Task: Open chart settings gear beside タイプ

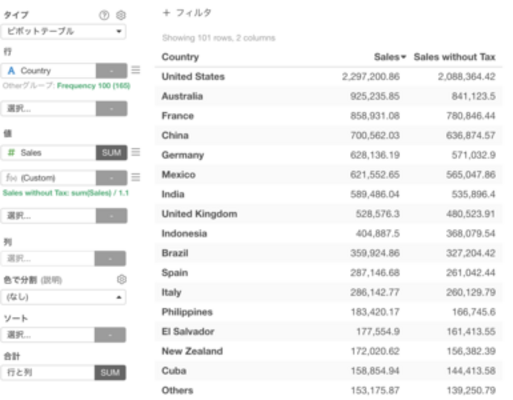Action: (121, 15)
